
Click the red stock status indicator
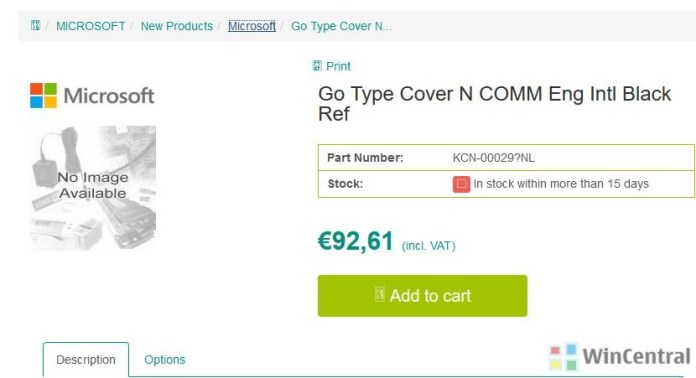pos(461,184)
